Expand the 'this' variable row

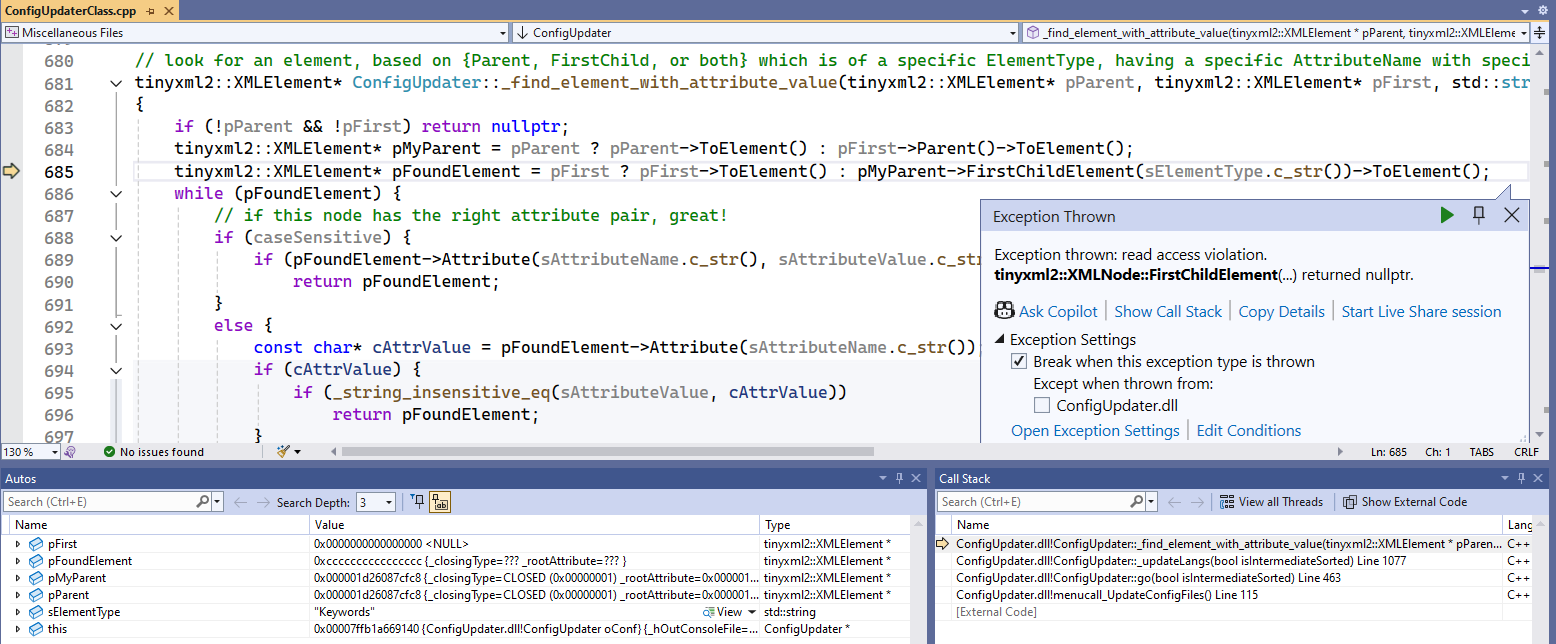(x=17, y=629)
